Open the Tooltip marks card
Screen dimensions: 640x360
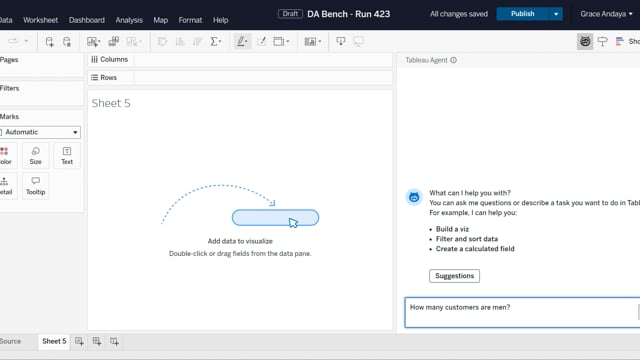pyautogui.click(x=36, y=186)
